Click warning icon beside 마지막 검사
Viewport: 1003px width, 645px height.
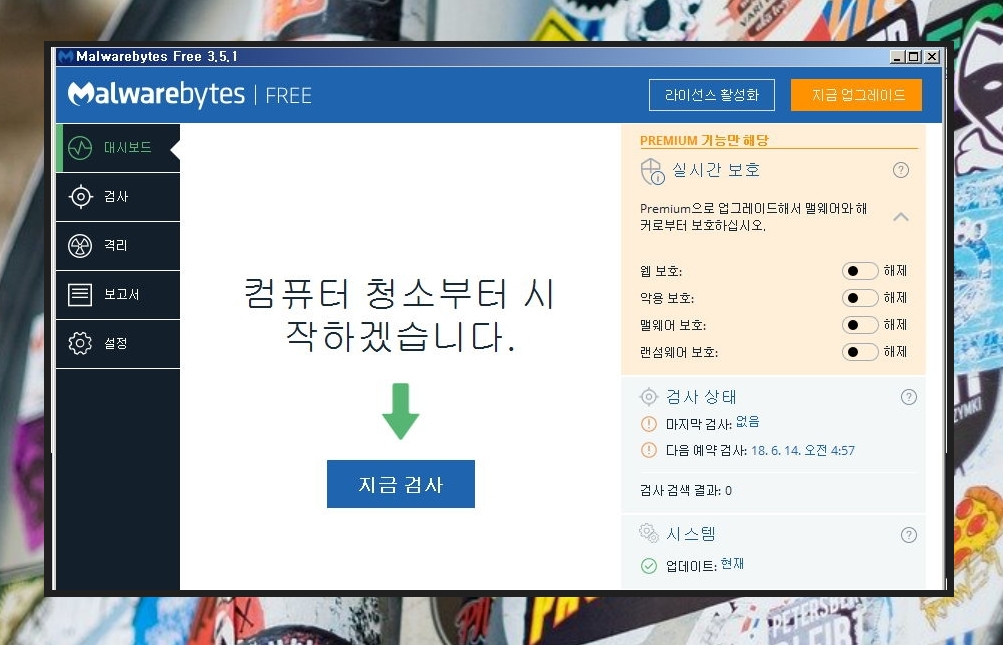[649, 424]
